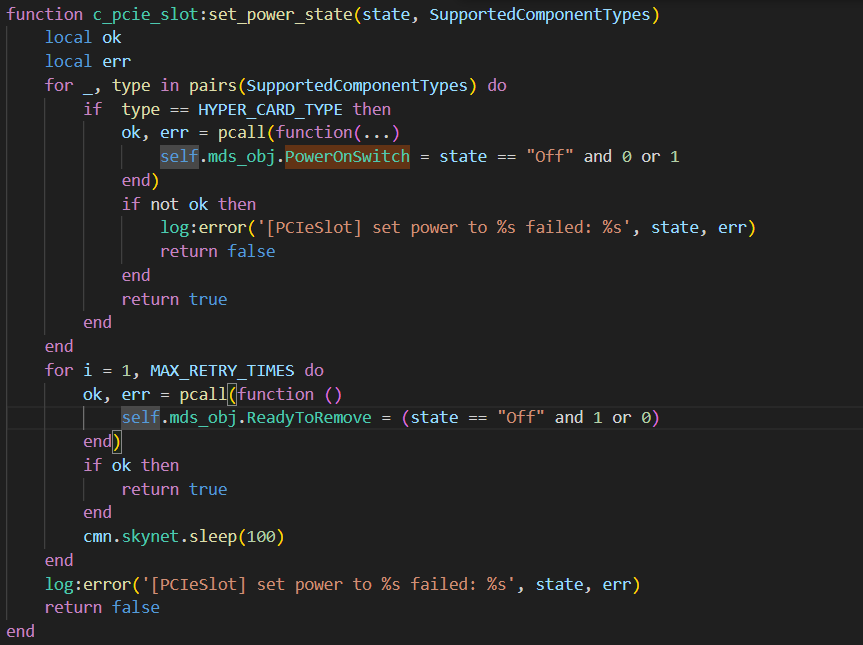Click the highlighted PowerOnSwitch property
The height and width of the screenshot is (645, 863).
click(347, 156)
